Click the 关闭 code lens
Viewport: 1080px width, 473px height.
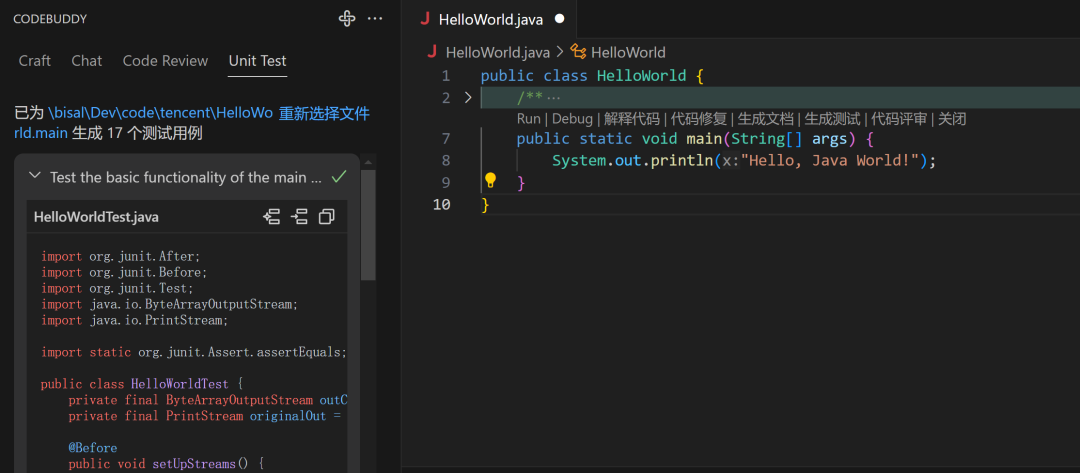(x=952, y=119)
